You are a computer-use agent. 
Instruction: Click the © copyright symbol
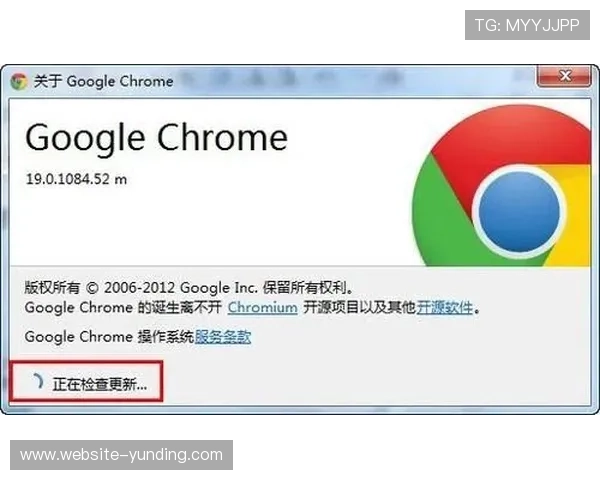[x=92, y=288]
